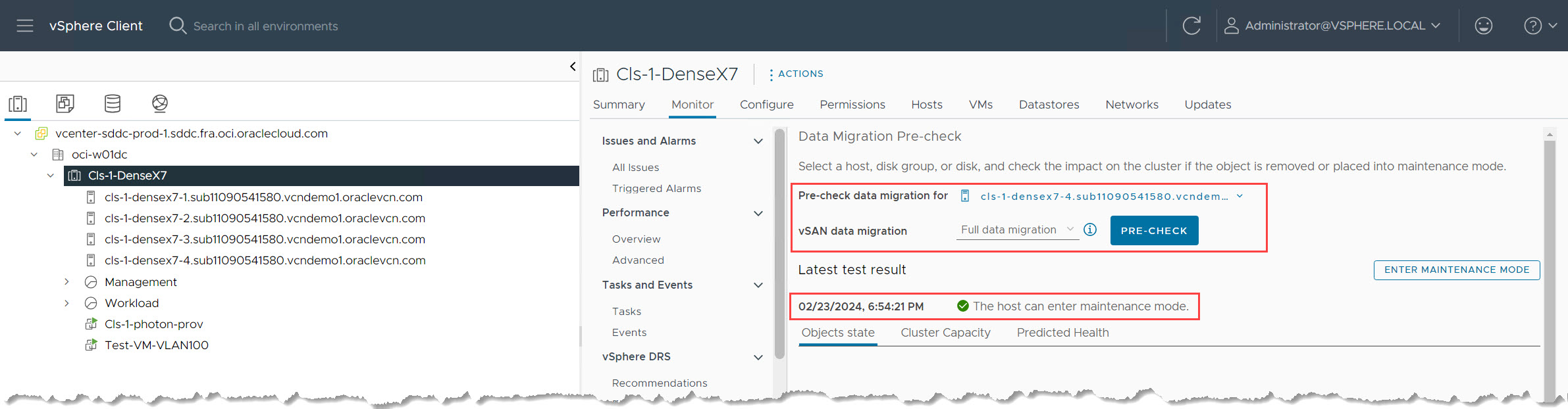The height and width of the screenshot is (409, 1568).
Task: Switch to Storage inventory view
Action: [113, 103]
